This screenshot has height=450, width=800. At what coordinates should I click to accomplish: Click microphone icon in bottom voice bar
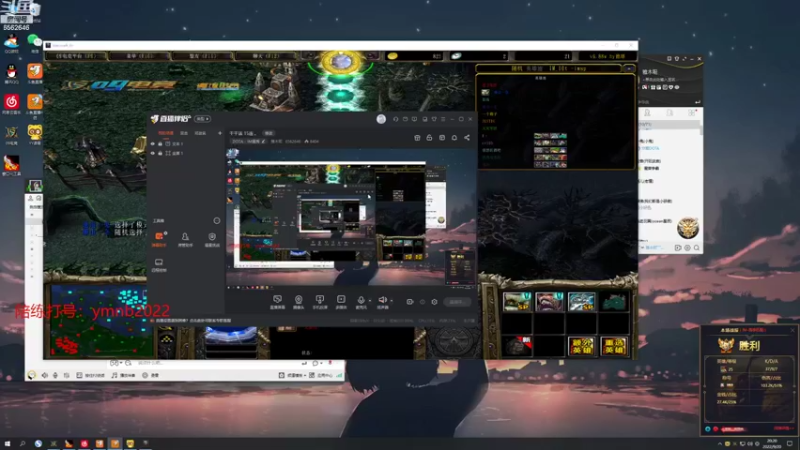click(56, 375)
